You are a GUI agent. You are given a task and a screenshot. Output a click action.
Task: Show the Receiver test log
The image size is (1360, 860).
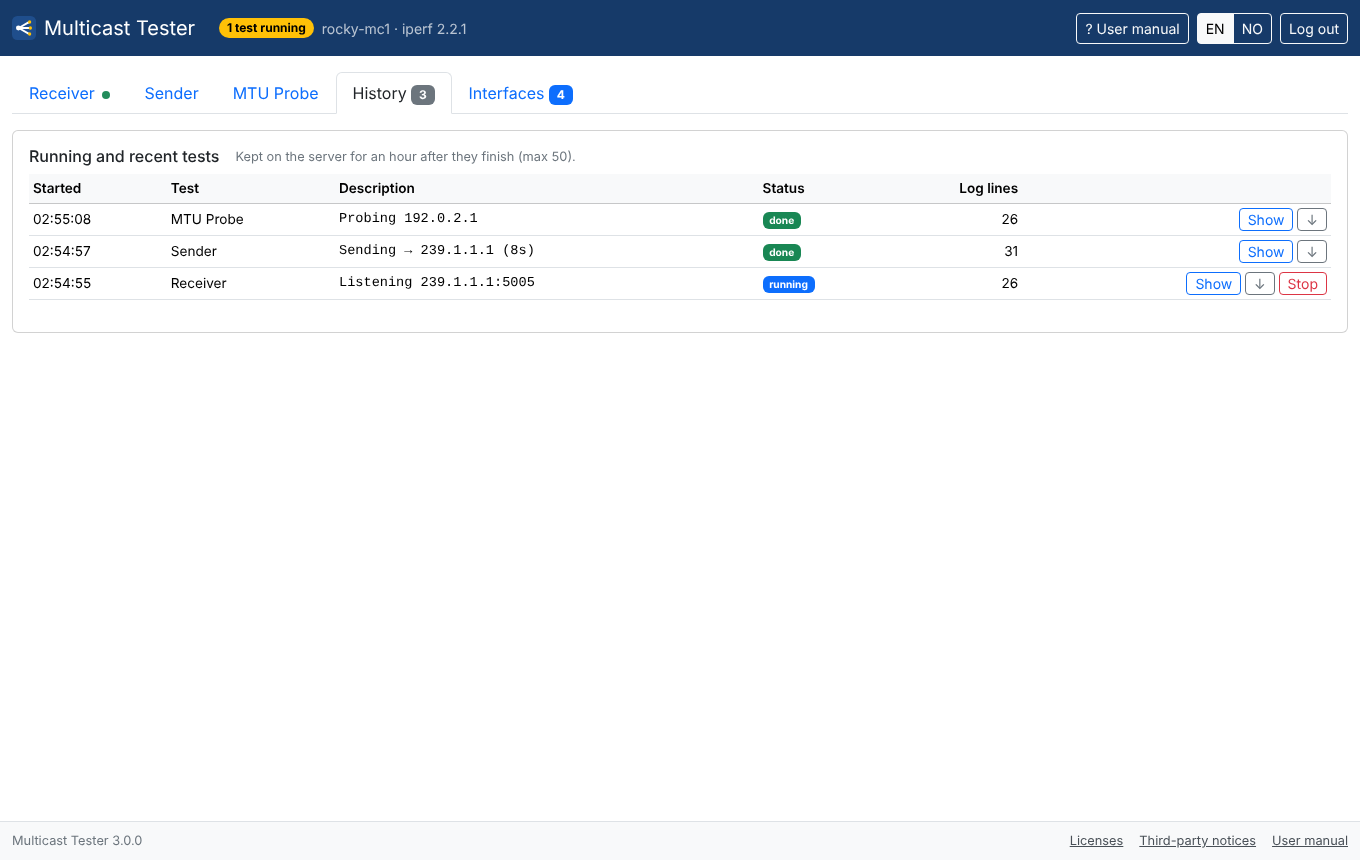1214,284
